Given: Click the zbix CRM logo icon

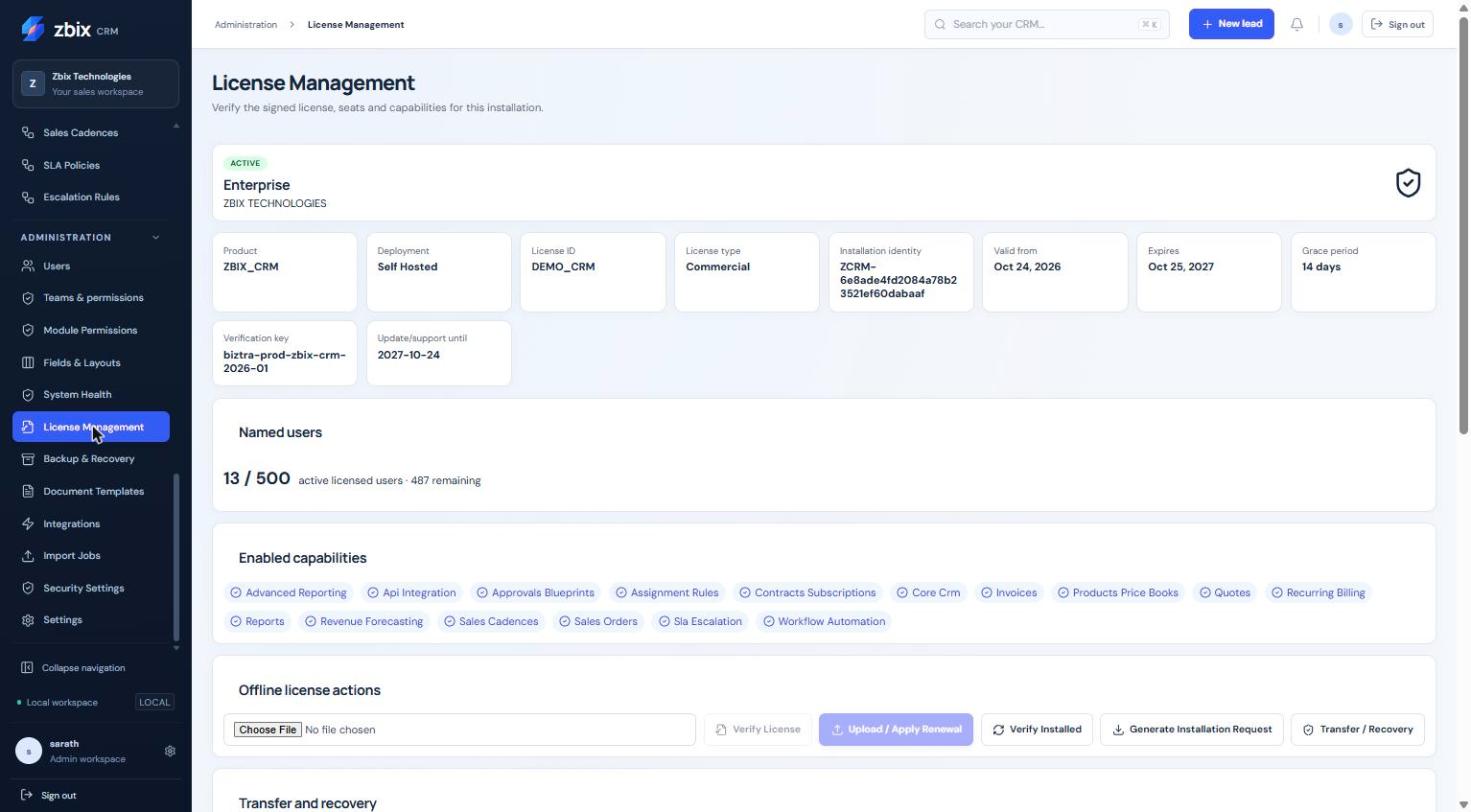Looking at the screenshot, I should coord(32,29).
